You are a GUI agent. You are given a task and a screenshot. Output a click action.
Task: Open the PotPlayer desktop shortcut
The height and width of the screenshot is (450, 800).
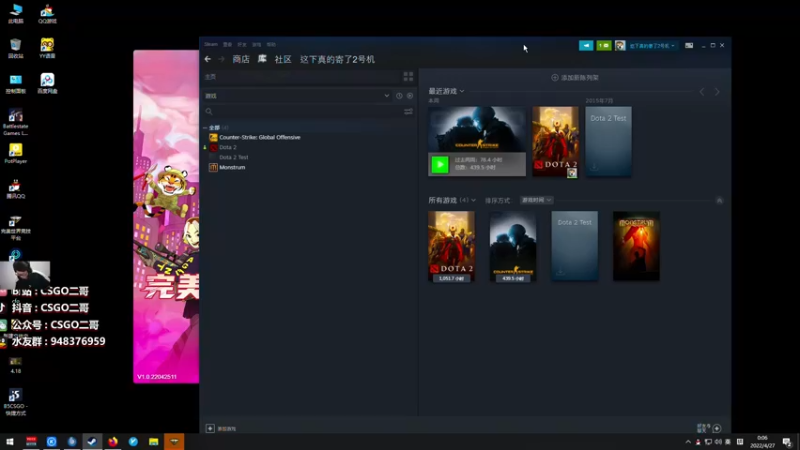[15, 153]
